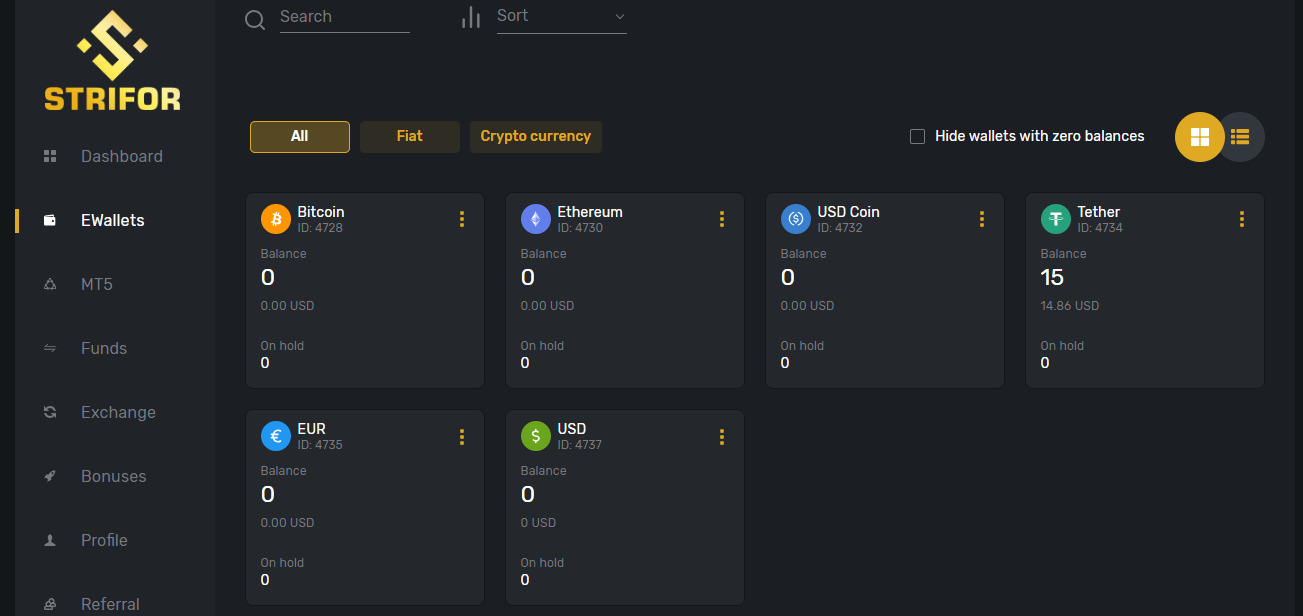Viewport: 1303px width, 616px height.
Task: Click the EUR wallet currency icon
Action: (x=275, y=436)
